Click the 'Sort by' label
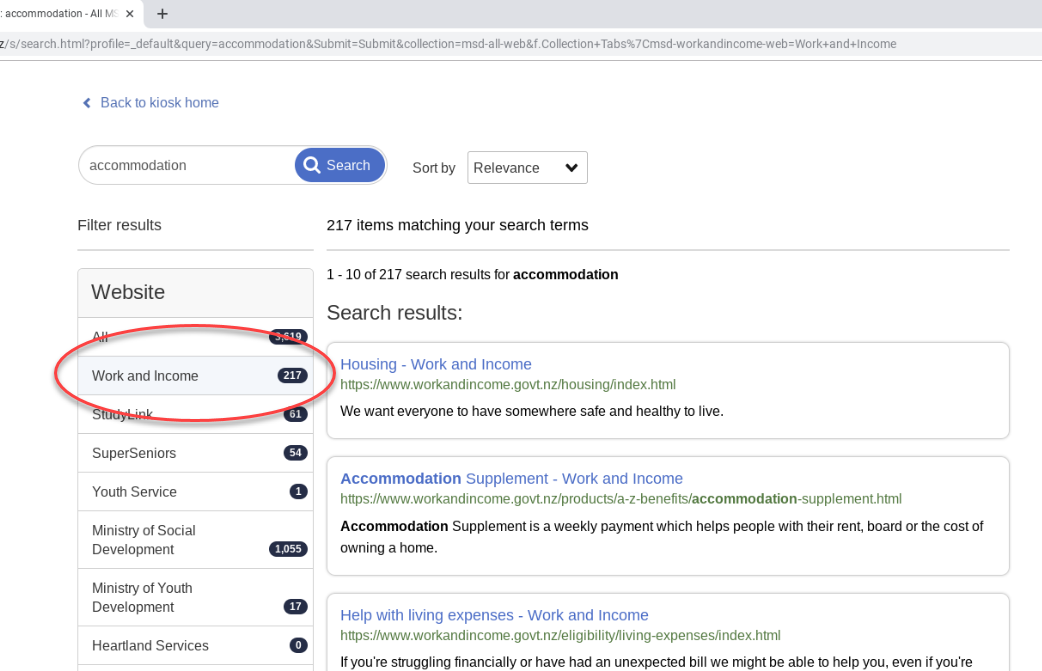The image size is (1042, 671). click(434, 168)
